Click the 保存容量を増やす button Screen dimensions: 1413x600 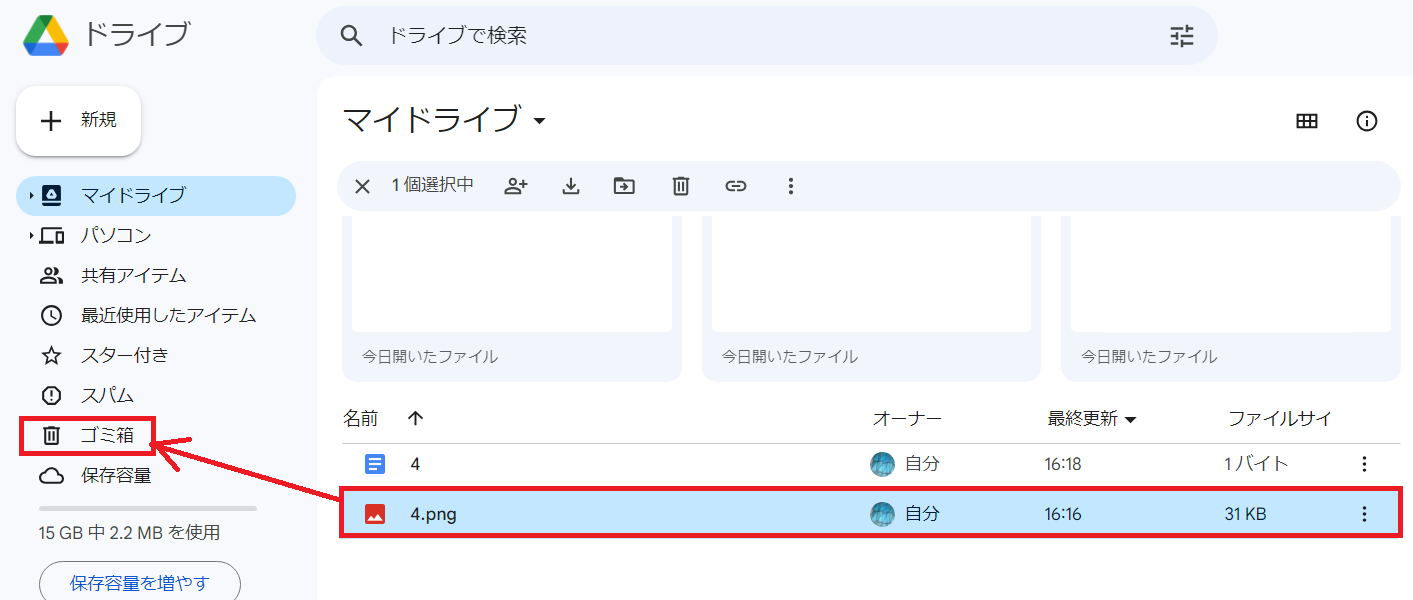(140, 582)
